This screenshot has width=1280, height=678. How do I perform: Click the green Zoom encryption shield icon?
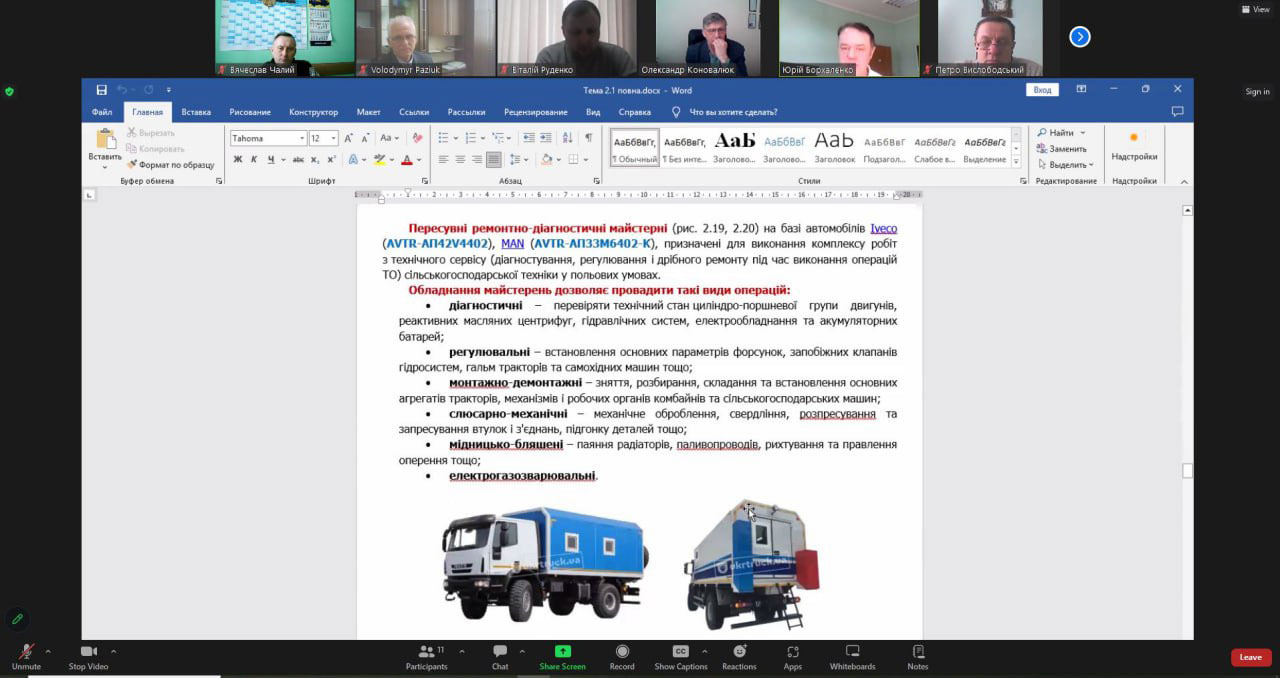(10, 91)
